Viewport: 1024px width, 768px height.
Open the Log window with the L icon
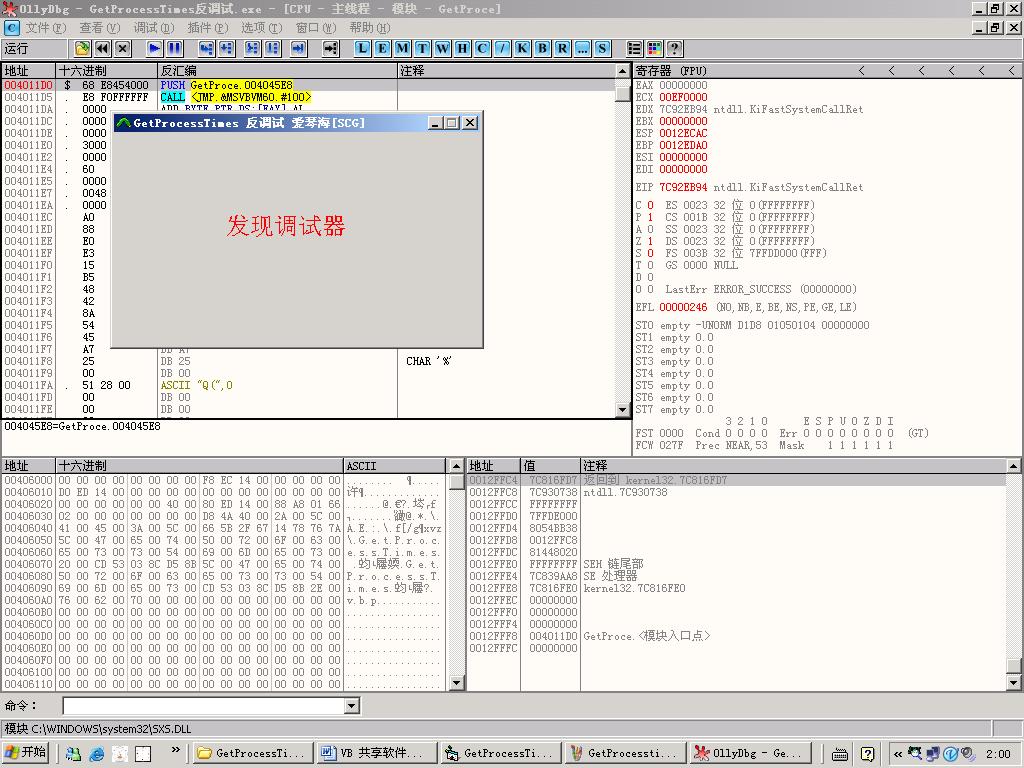(362, 48)
